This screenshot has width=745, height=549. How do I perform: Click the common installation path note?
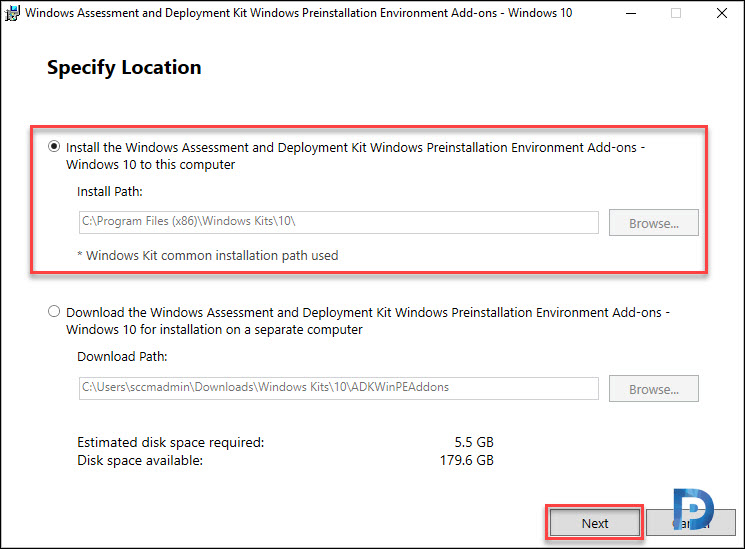[208, 256]
